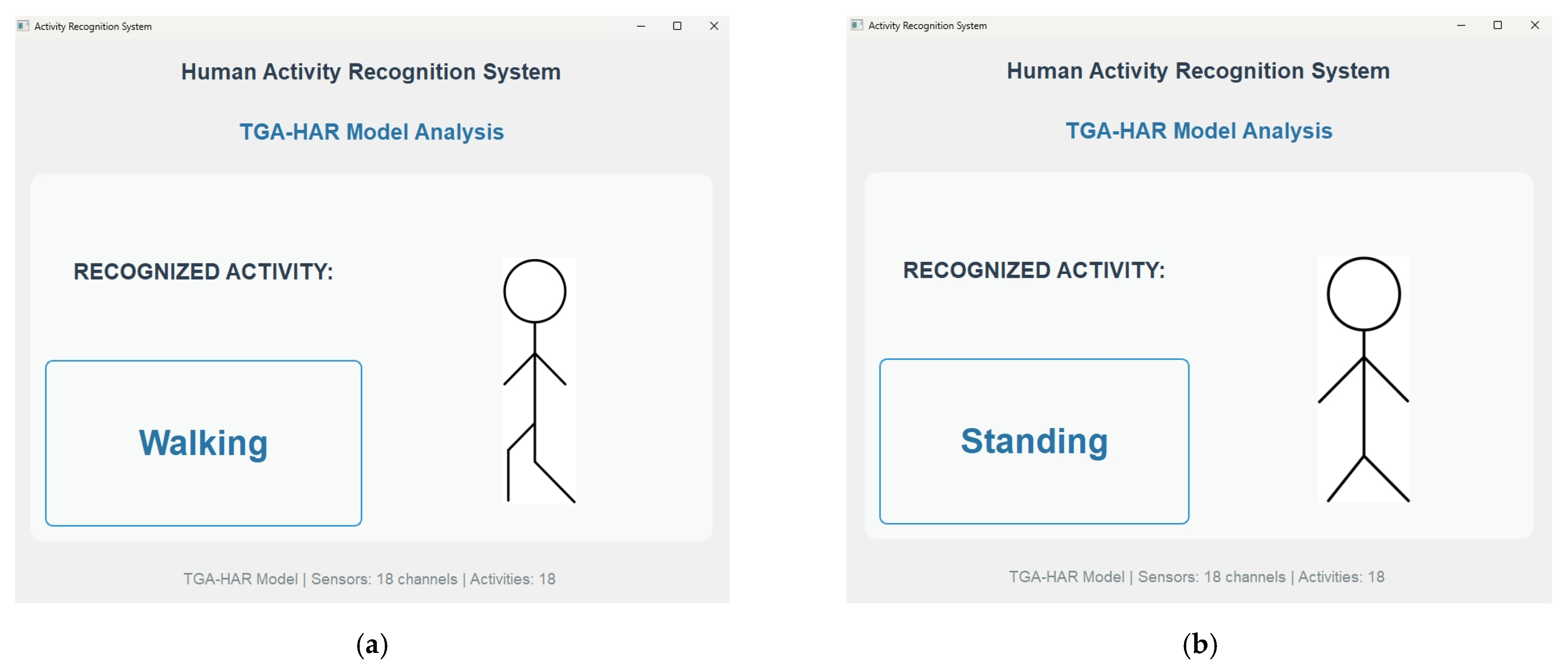
Task: Click the Walking result box
Action: point(203,443)
